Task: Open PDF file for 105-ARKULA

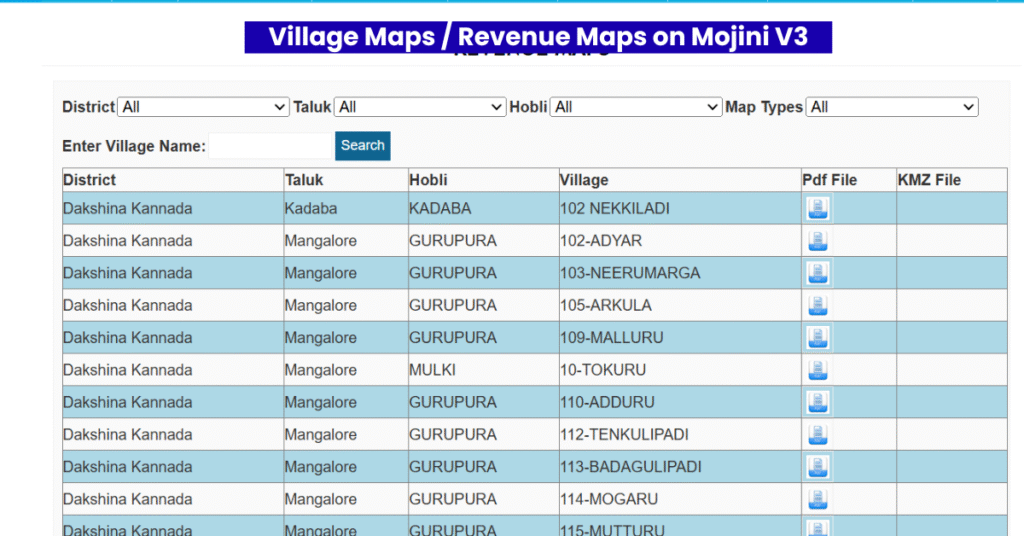Action: tap(818, 306)
